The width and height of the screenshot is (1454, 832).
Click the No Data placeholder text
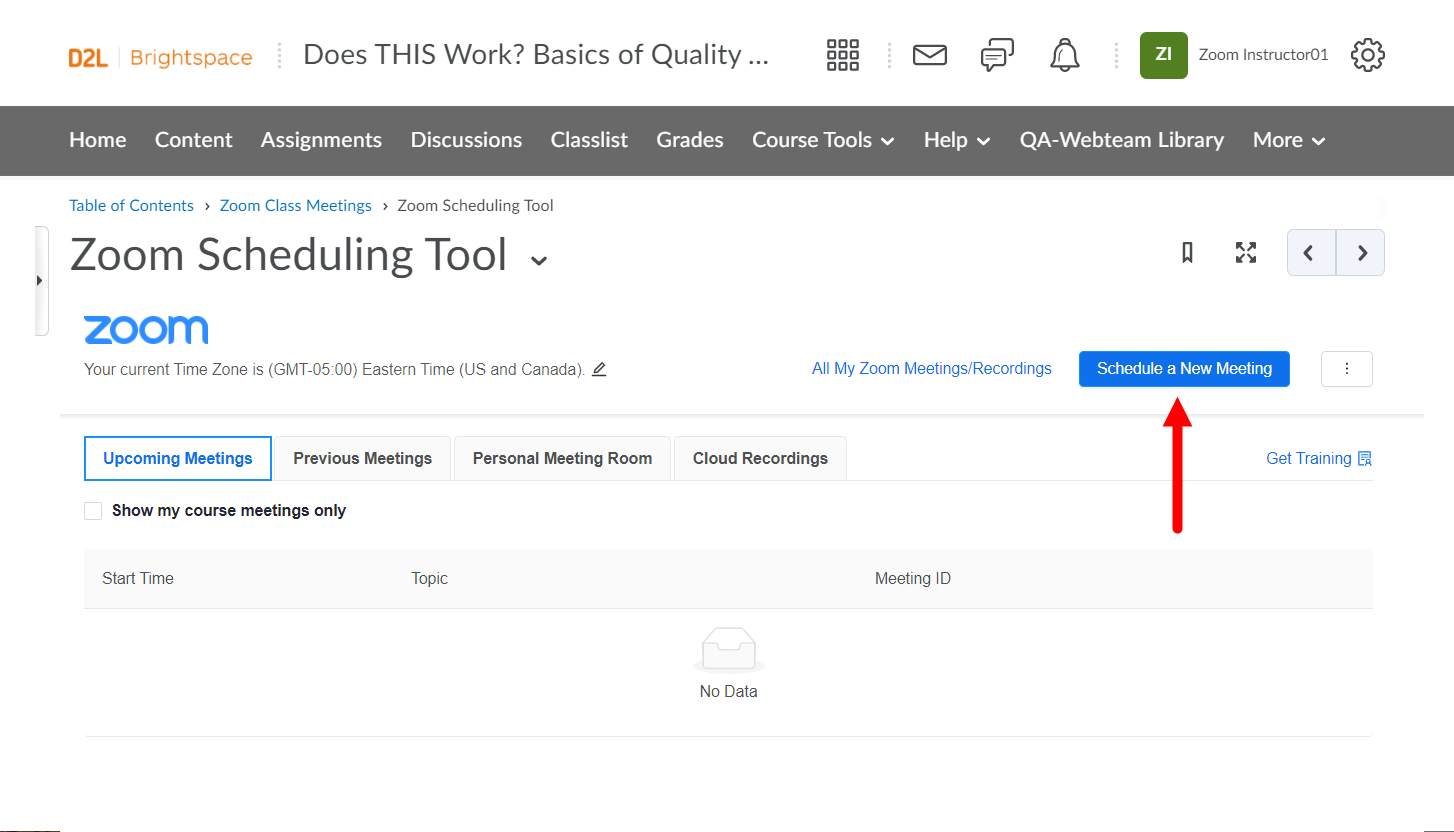[x=729, y=692]
